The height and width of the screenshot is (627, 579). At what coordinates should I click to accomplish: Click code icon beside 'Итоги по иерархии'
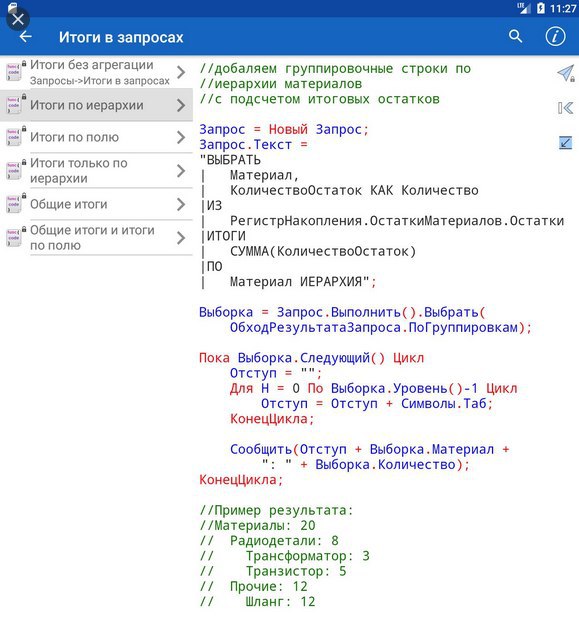point(14,105)
